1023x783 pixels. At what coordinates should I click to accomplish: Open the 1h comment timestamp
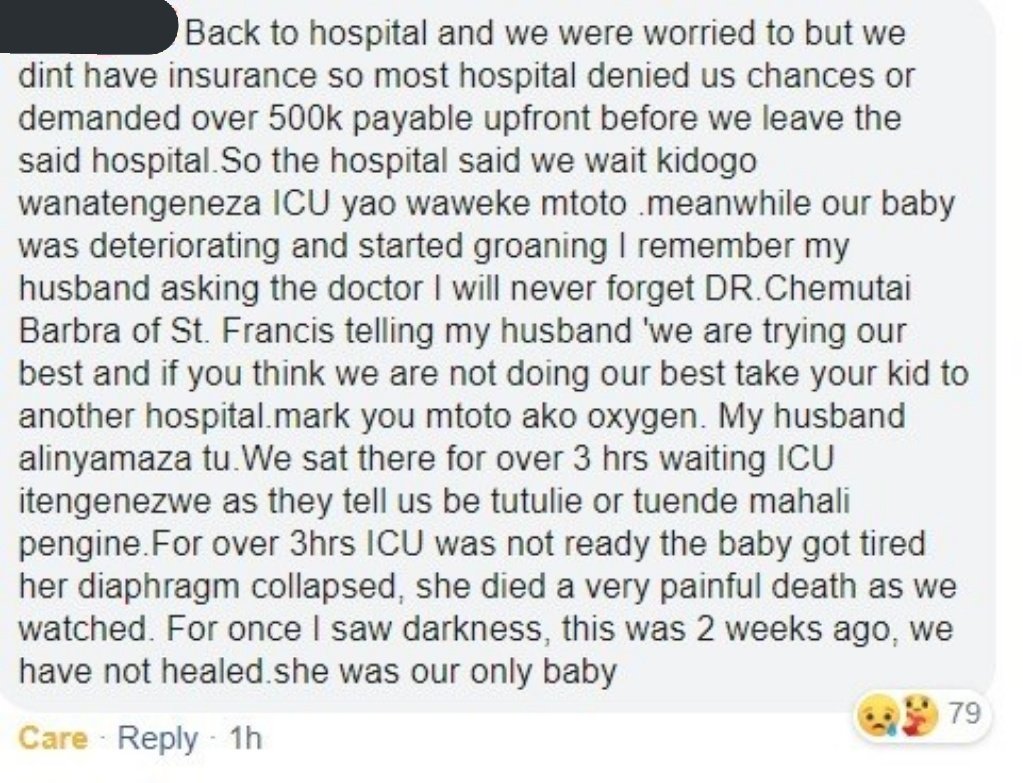pos(245,739)
